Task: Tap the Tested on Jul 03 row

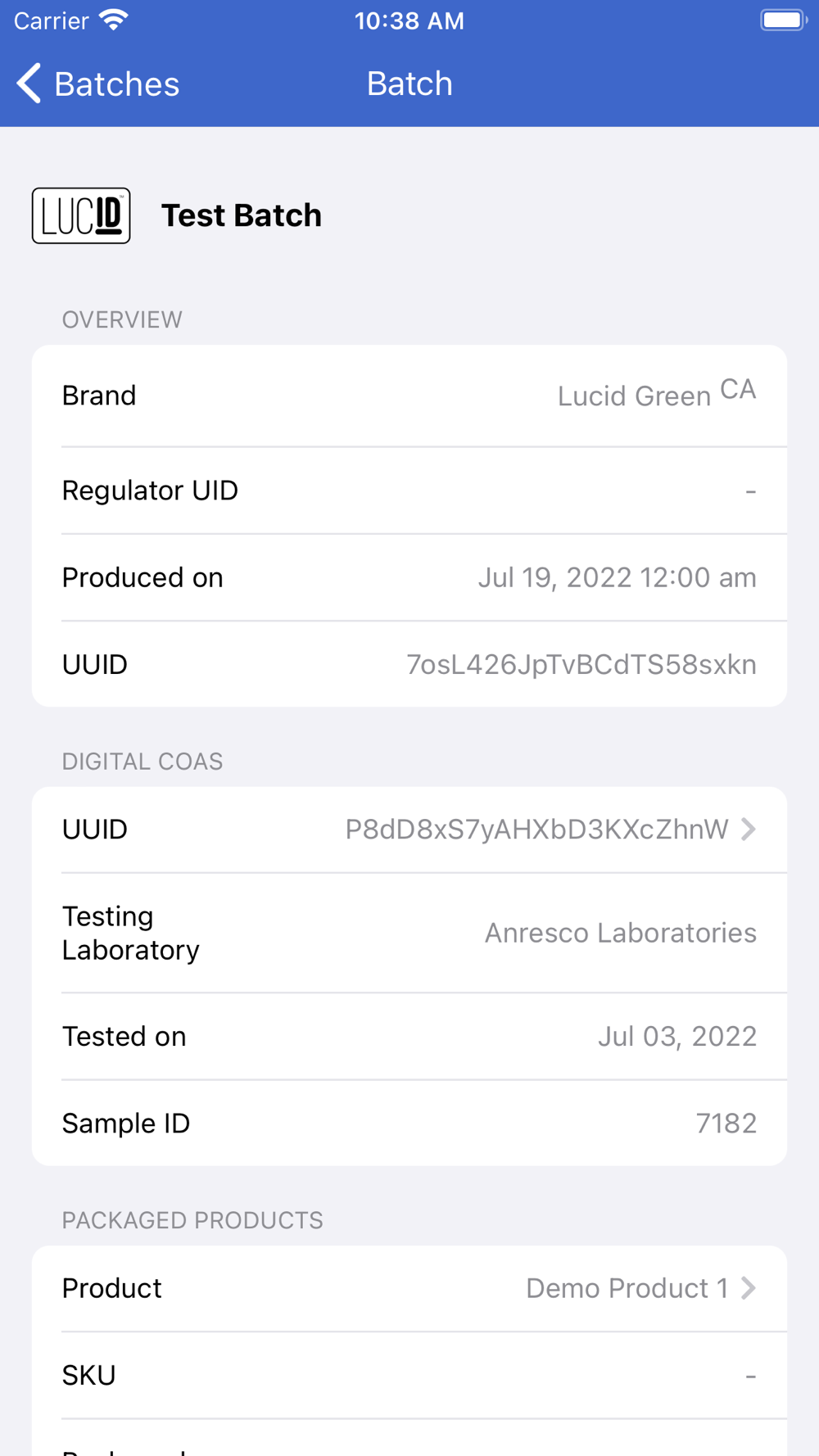Action: click(409, 1036)
